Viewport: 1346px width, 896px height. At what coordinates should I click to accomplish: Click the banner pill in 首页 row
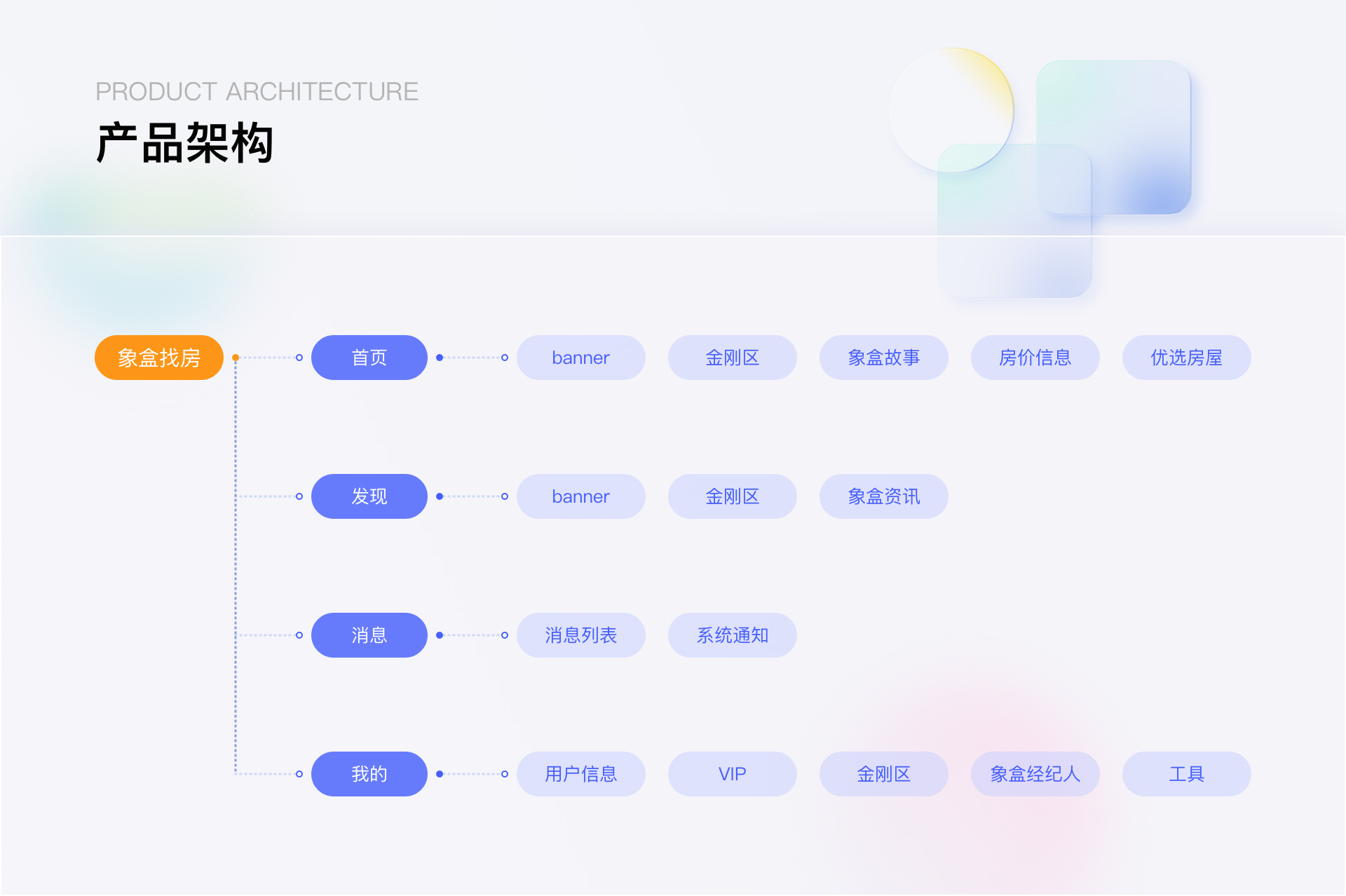581,358
